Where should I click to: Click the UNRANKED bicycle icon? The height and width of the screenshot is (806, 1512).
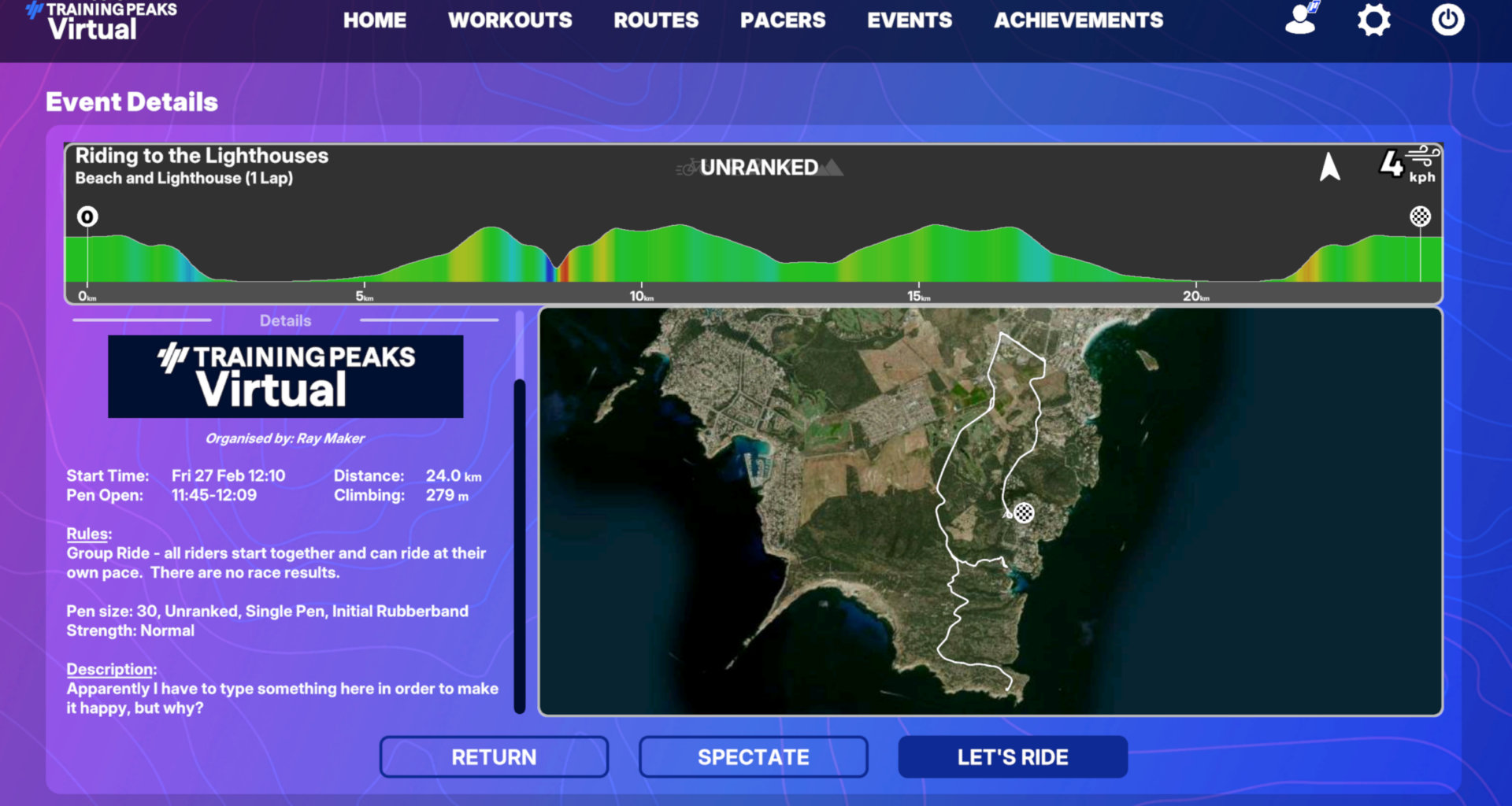point(687,167)
